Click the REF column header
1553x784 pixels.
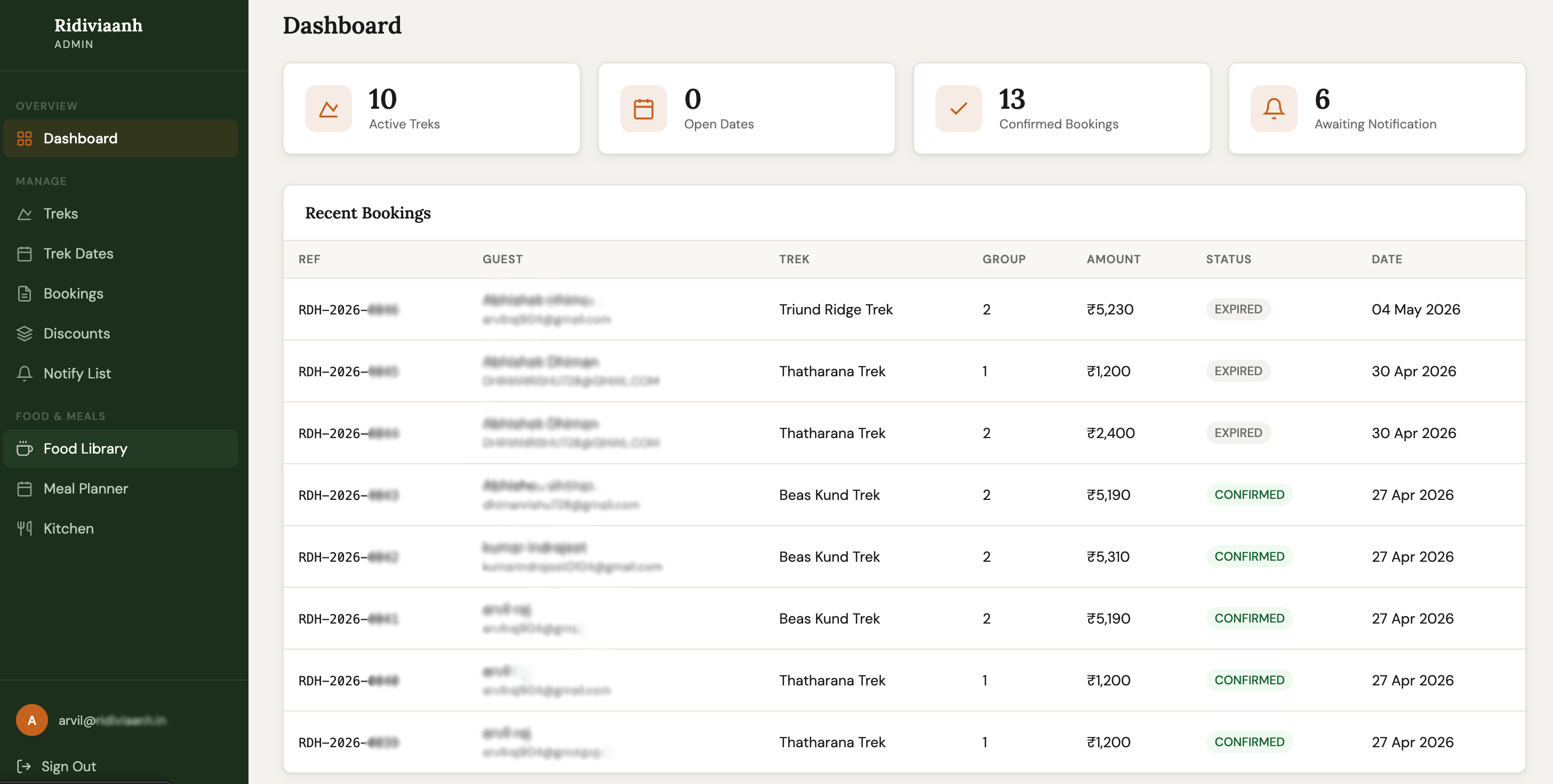pos(309,259)
